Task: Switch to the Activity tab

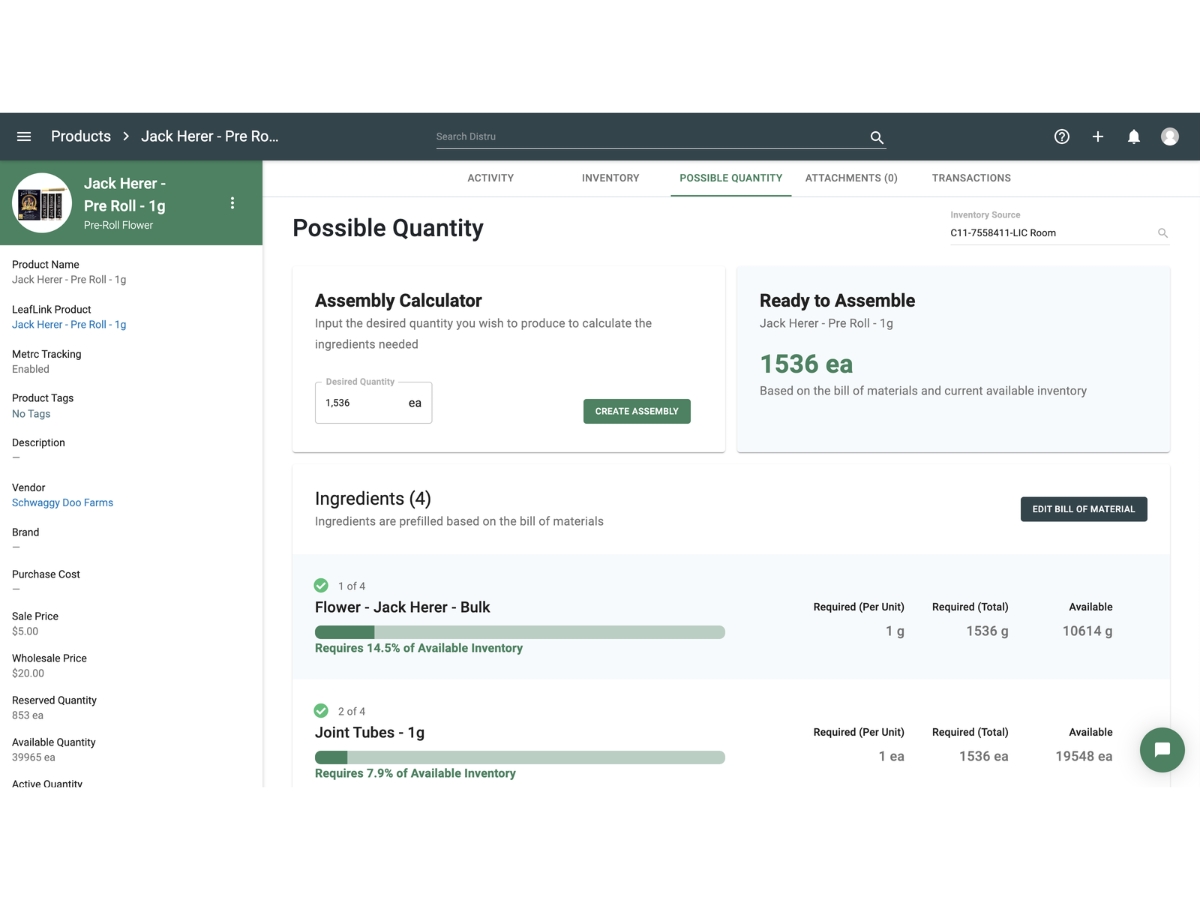Action: 491,178
